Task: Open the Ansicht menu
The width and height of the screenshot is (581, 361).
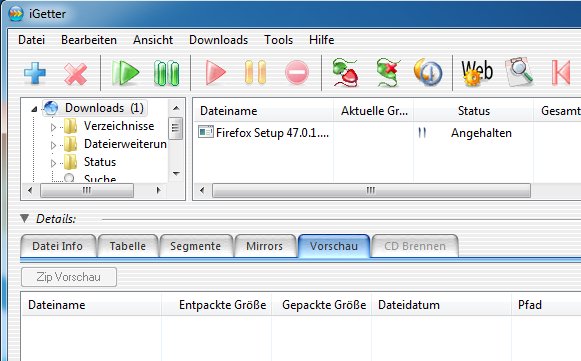Action: coord(153,40)
